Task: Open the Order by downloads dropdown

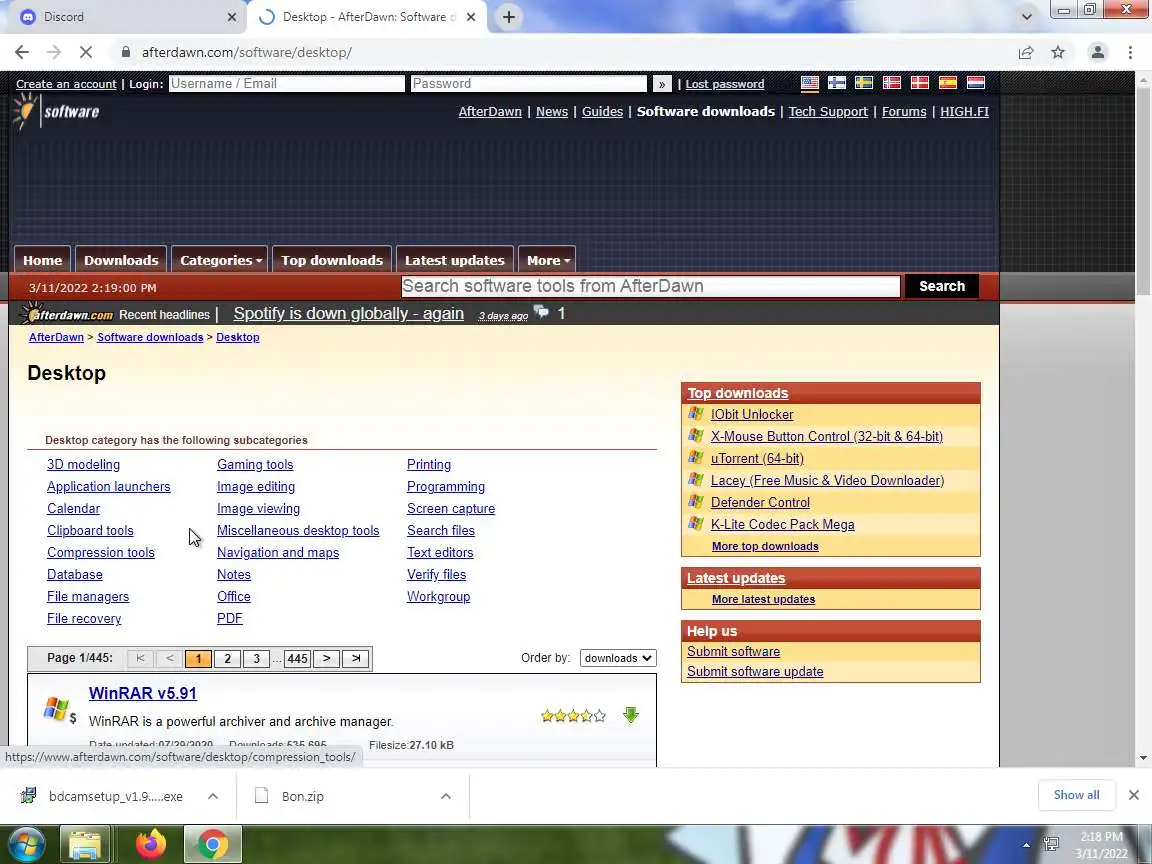Action: [x=618, y=658]
